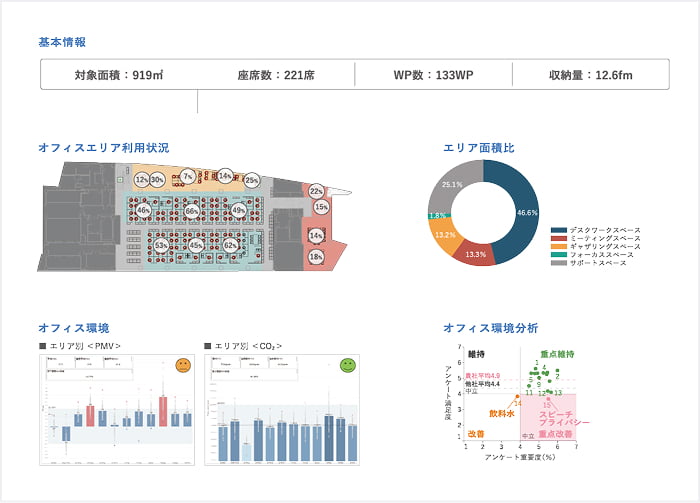Image resolution: width=700 pixels, height=503 pixels.
Task: Open the エリア別 PMV chart thumbnail
Action: click(x=116, y=409)
